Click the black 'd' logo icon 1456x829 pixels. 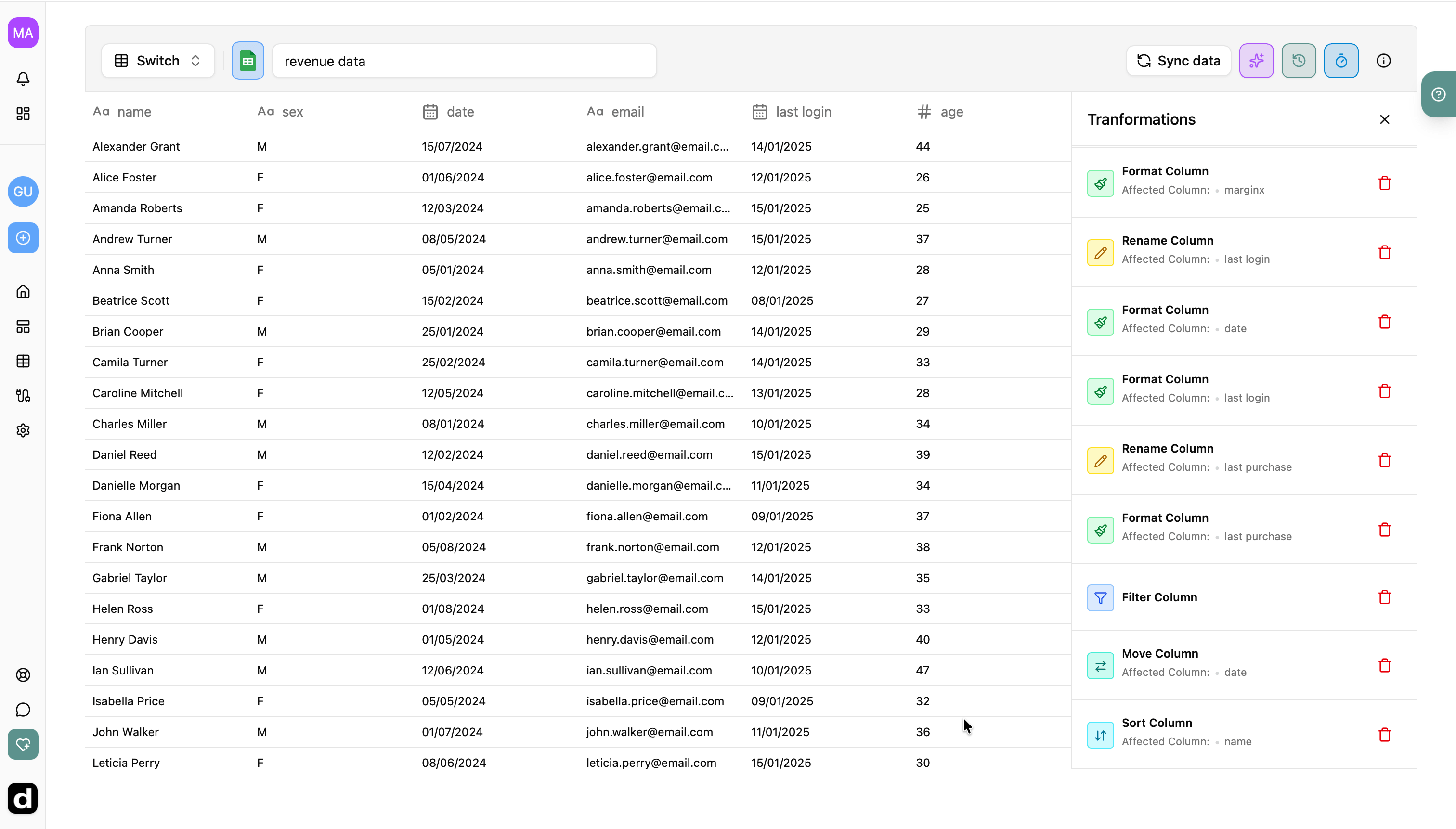(23, 798)
